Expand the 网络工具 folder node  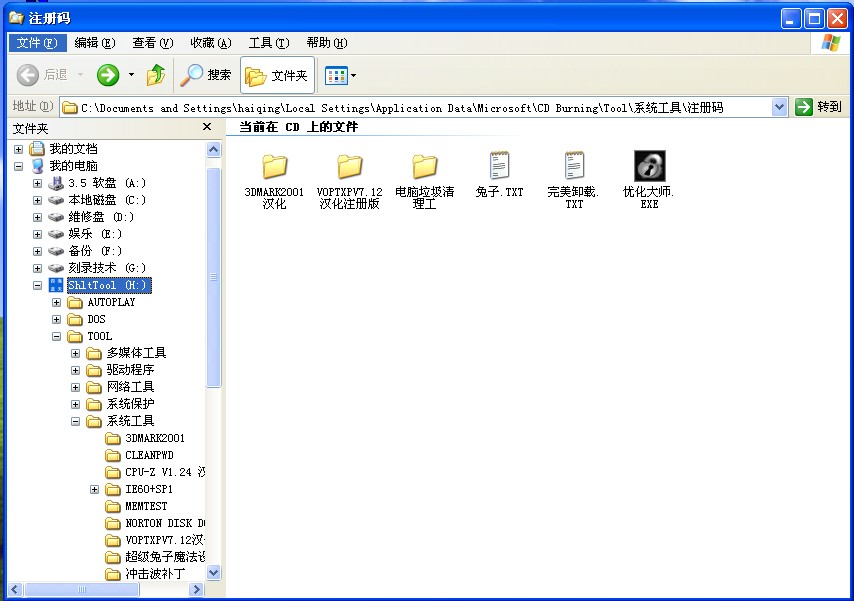pos(76,387)
